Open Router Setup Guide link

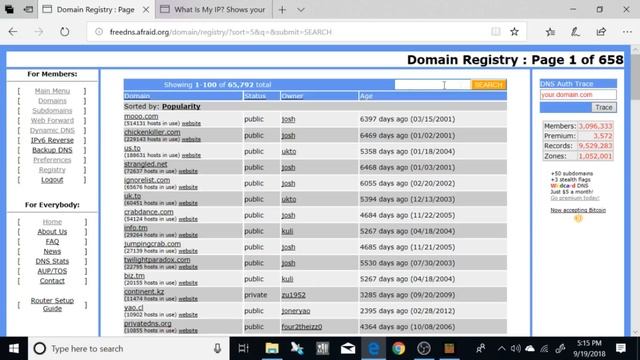52,304
